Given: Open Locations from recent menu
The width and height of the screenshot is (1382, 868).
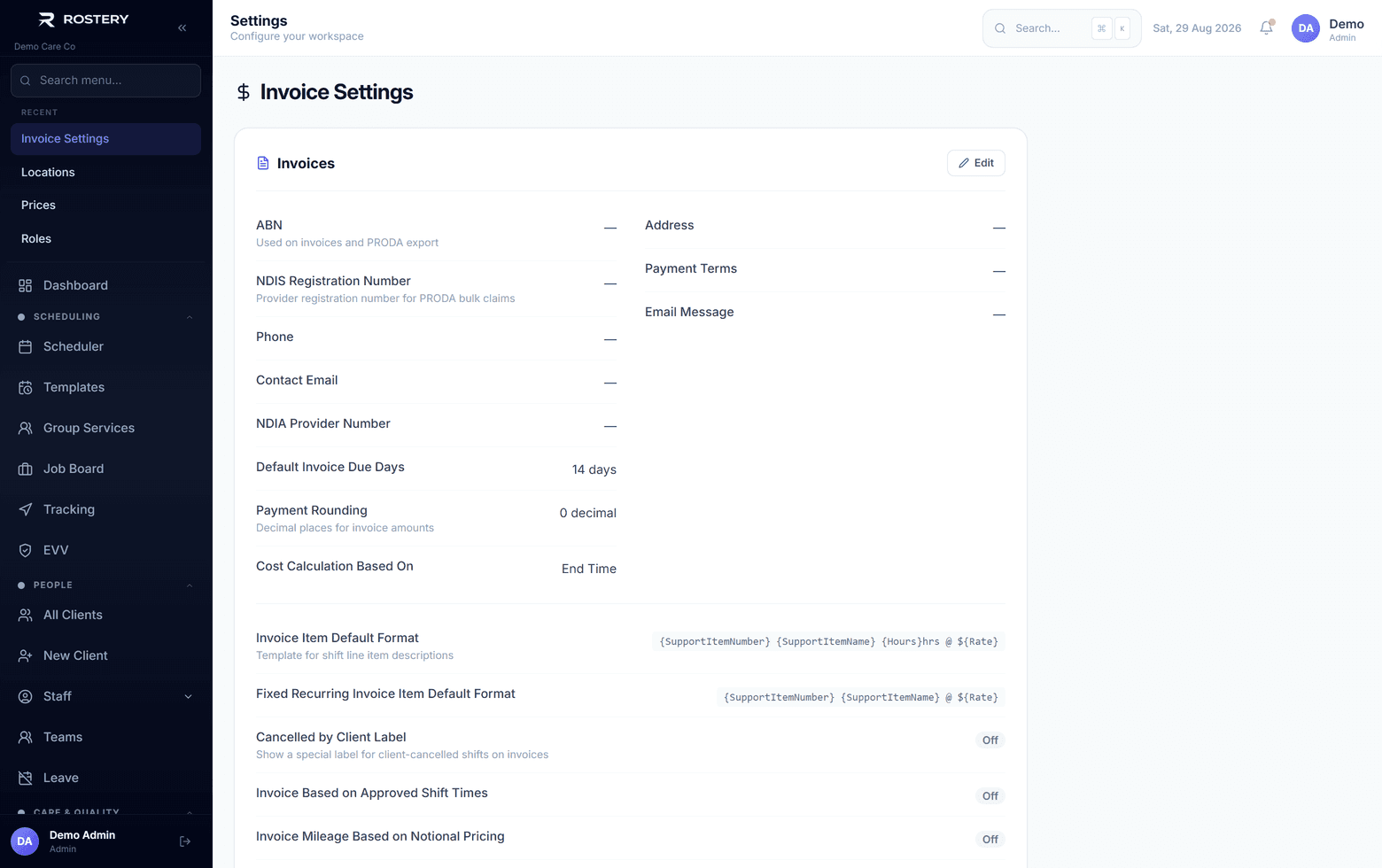Looking at the screenshot, I should [105, 172].
